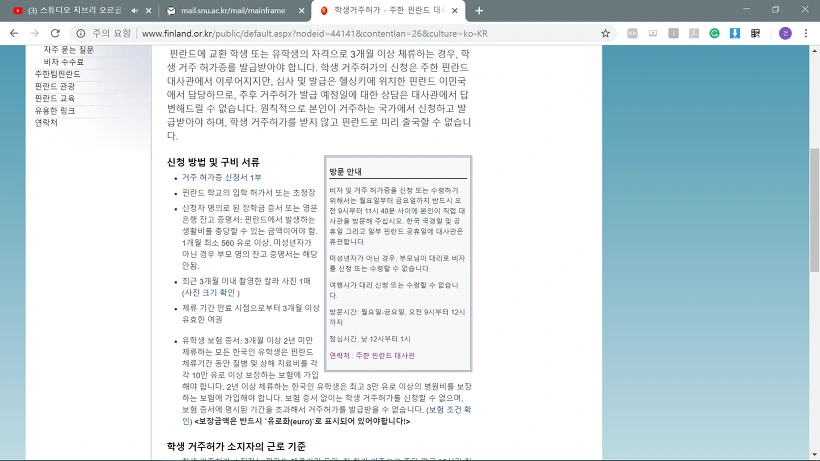Open a new tab with plus button

[x=479, y=10]
